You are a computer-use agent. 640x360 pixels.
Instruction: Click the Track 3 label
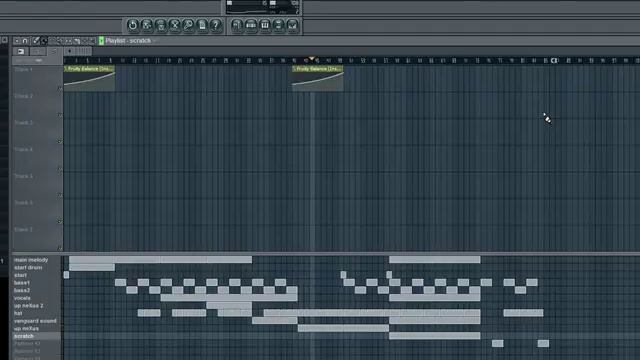[x=23, y=122]
